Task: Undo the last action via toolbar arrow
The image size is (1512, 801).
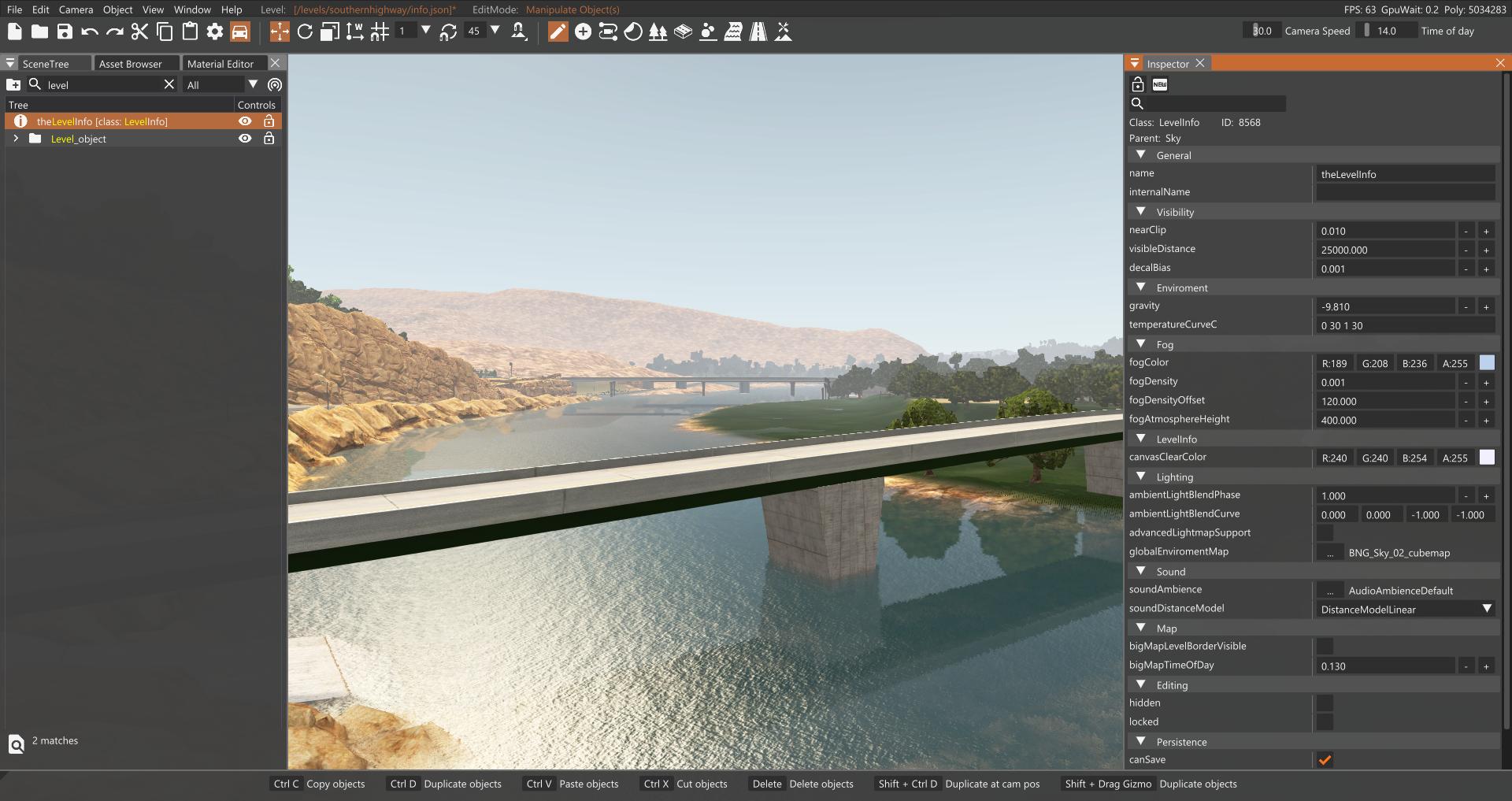Action: point(90,32)
